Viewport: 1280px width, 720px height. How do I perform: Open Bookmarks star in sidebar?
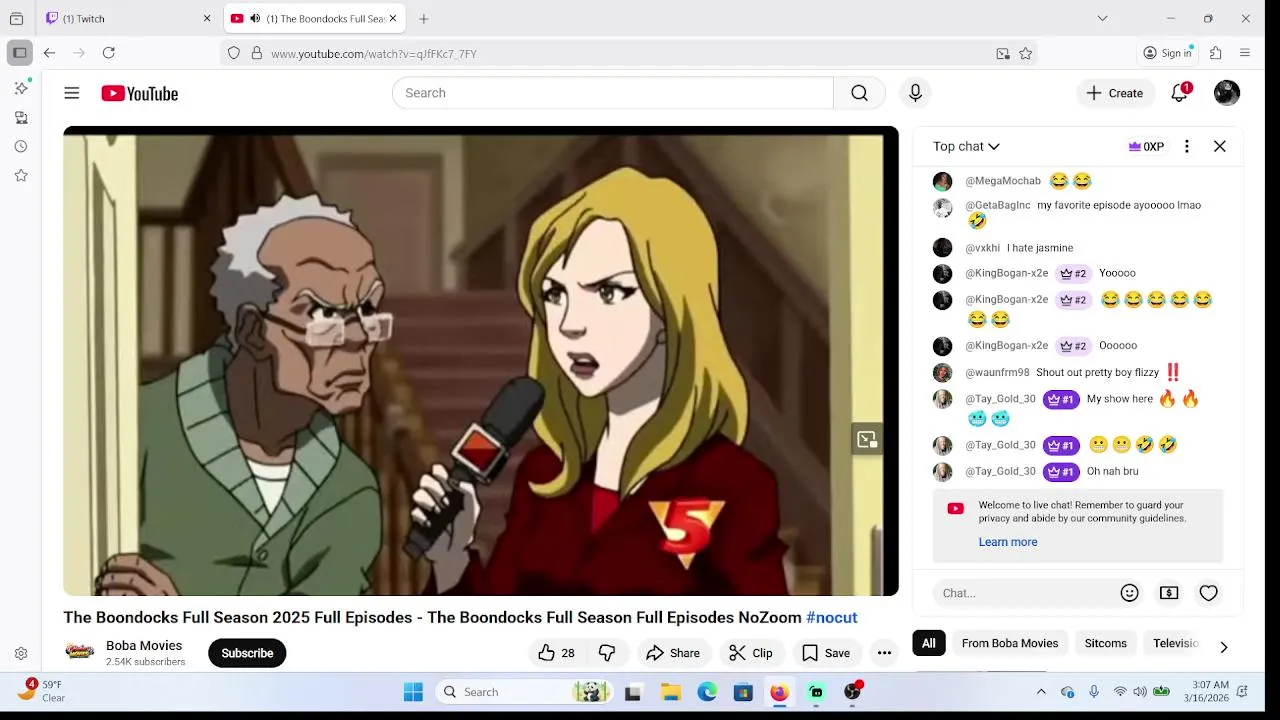(21, 175)
